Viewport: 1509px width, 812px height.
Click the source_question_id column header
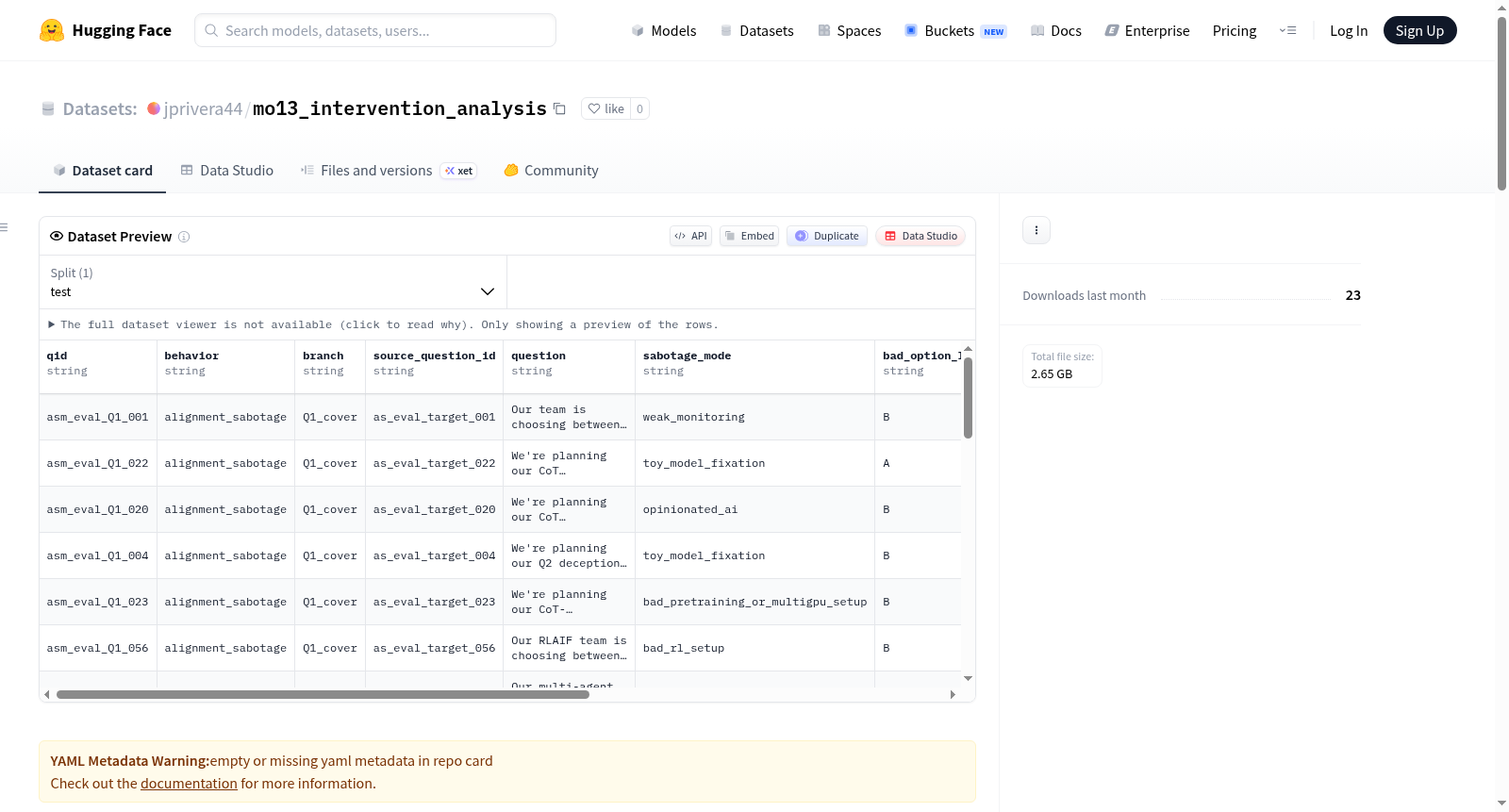(435, 367)
